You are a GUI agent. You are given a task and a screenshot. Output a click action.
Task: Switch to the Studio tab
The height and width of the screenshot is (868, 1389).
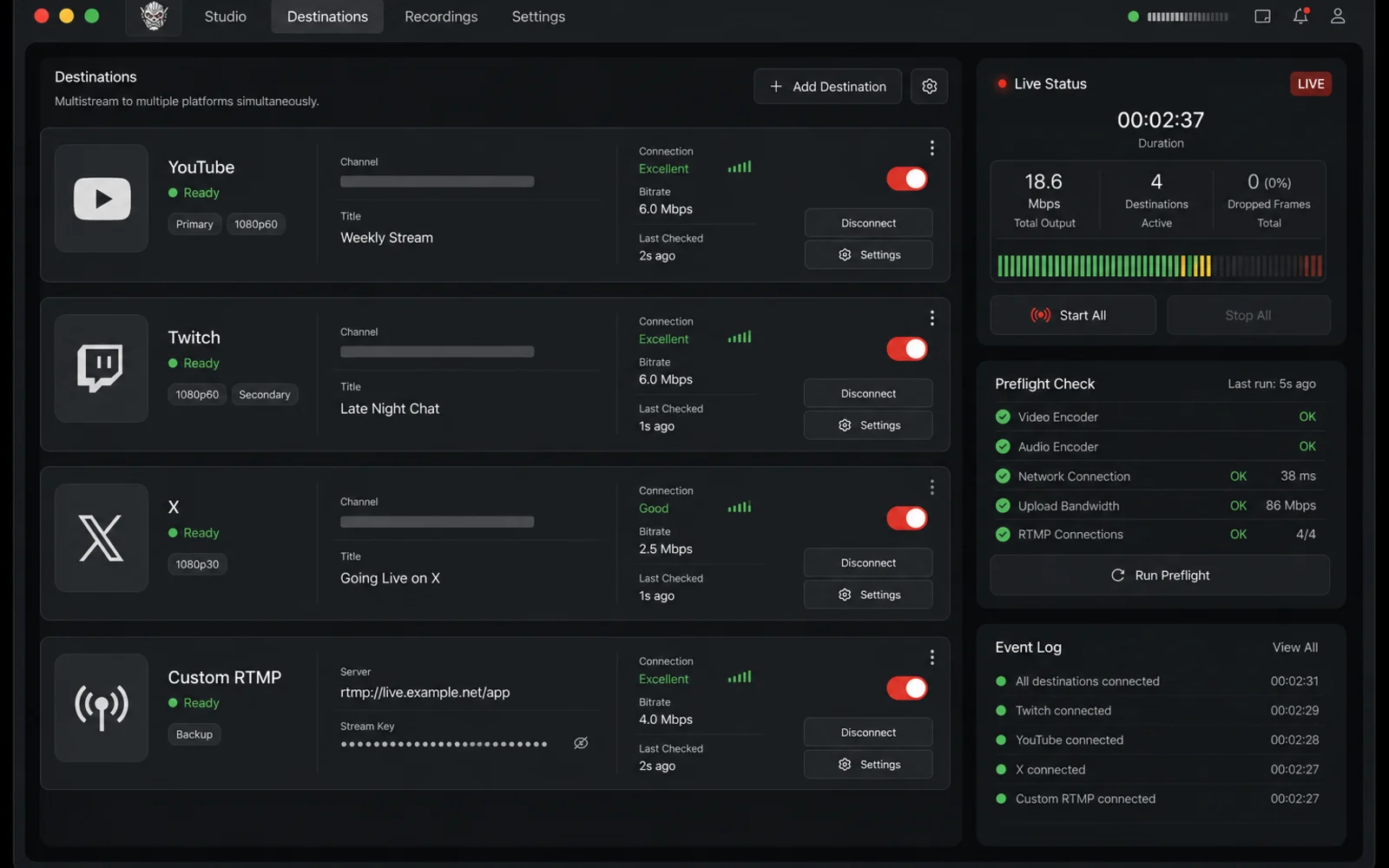[225, 16]
